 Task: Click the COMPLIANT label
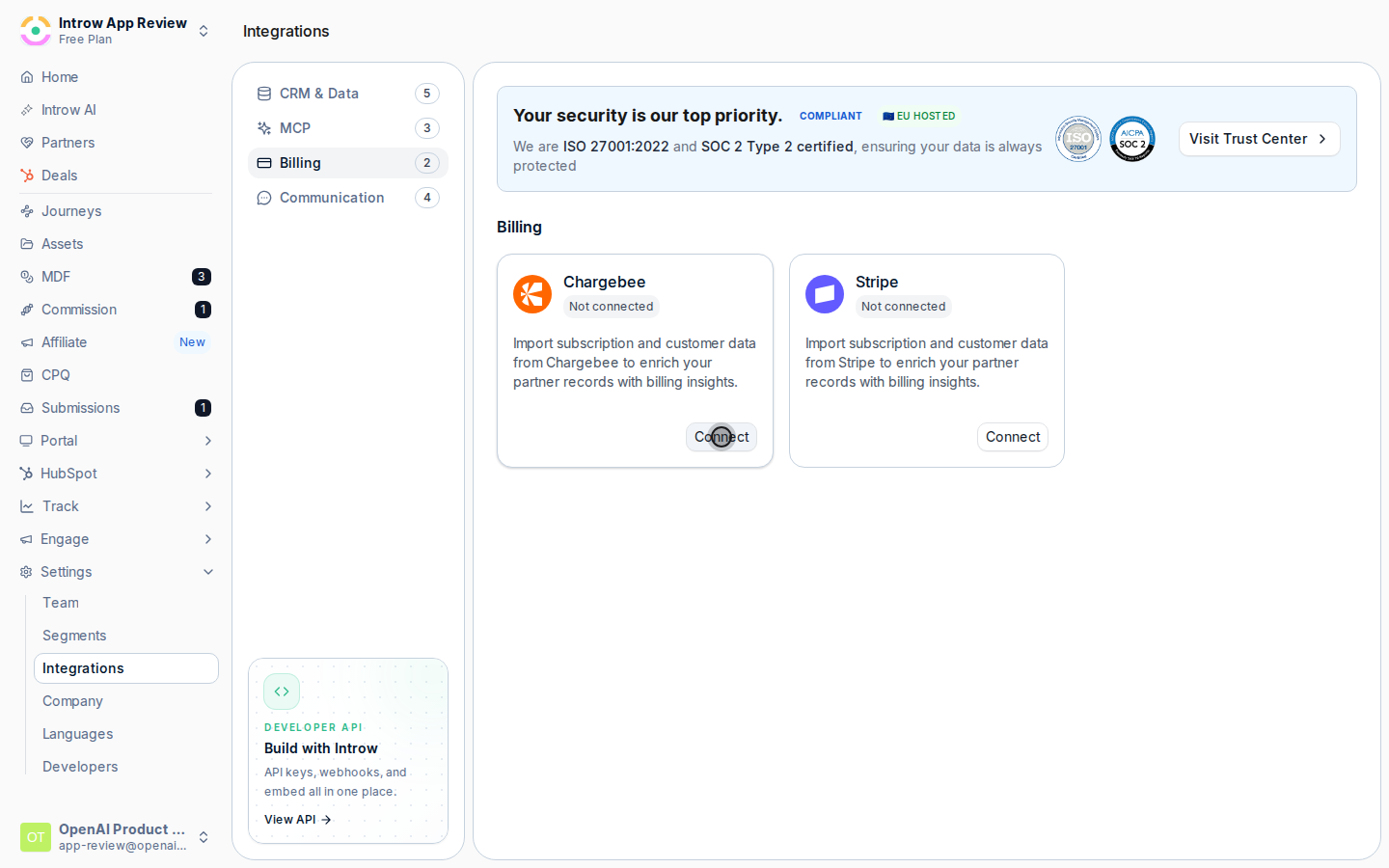coord(831,116)
